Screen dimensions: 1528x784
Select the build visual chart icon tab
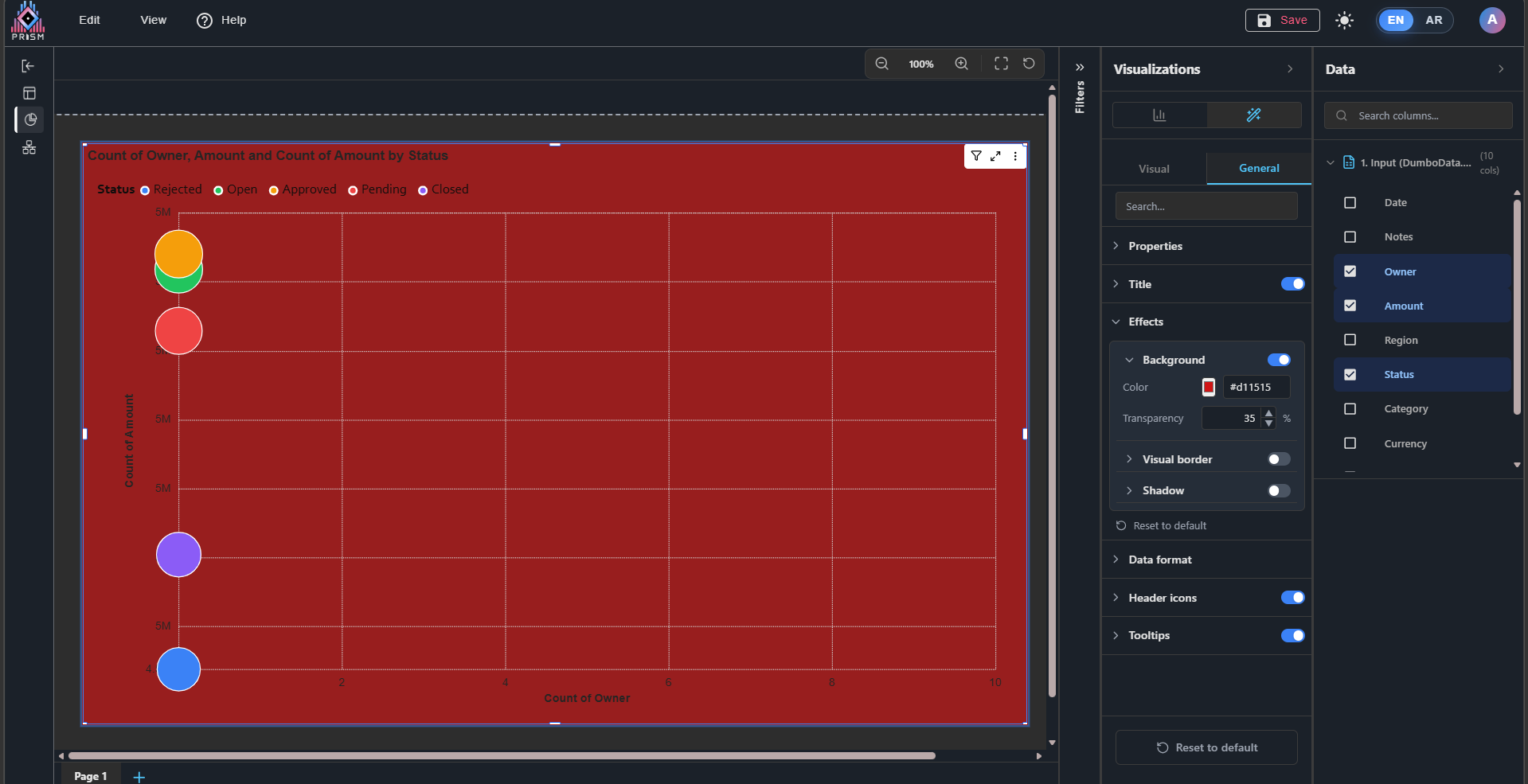click(1159, 115)
